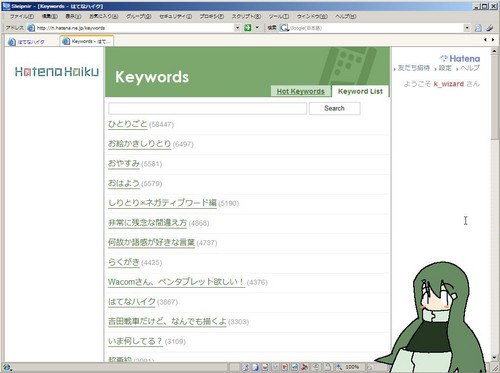
Task: Open the しりとり×ネガティブワード編 link
Action: (162, 203)
